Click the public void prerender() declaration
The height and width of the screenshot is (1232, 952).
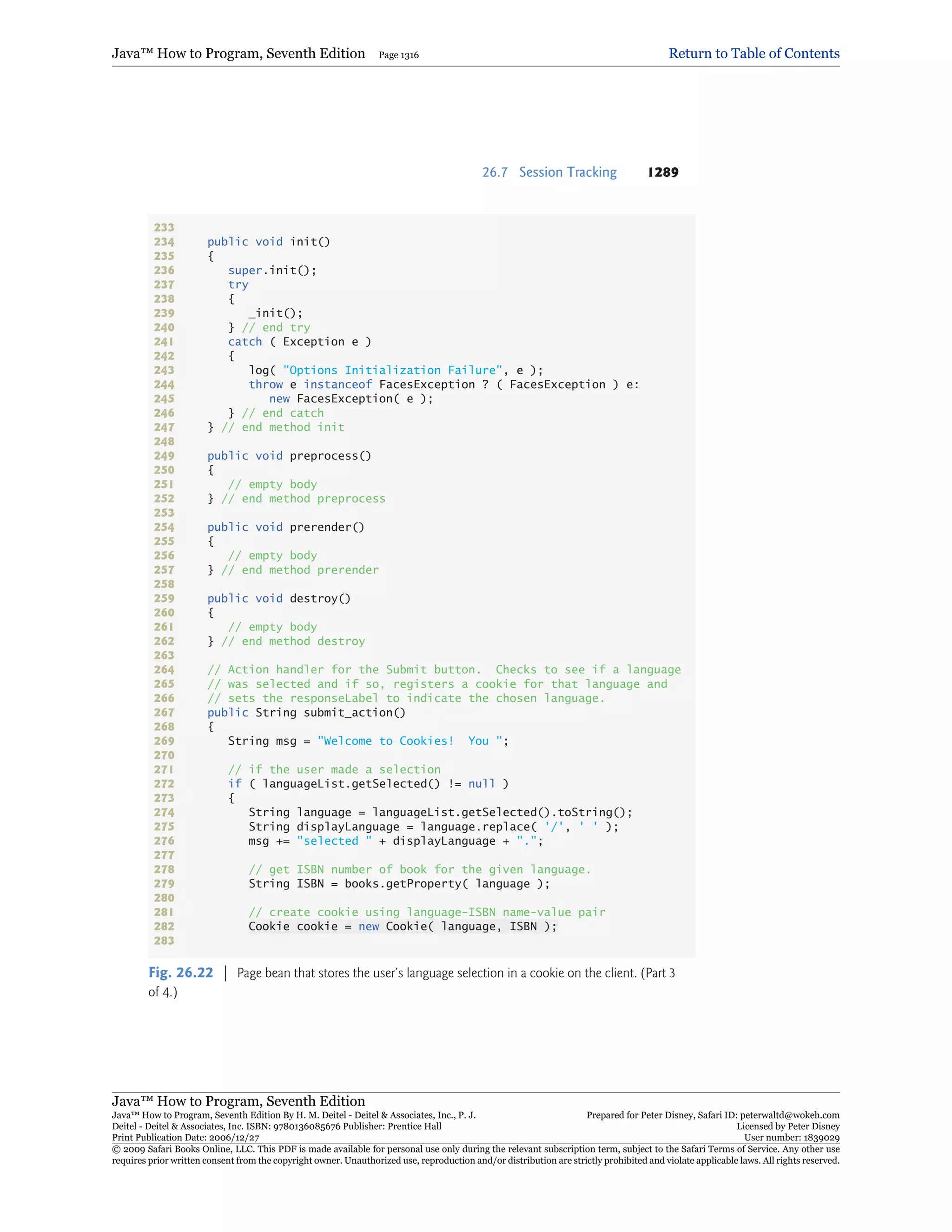286,527
